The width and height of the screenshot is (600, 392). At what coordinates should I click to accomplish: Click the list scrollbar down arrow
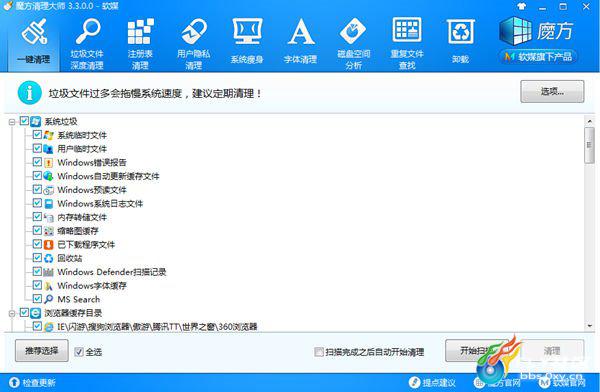pyautogui.click(x=589, y=326)
